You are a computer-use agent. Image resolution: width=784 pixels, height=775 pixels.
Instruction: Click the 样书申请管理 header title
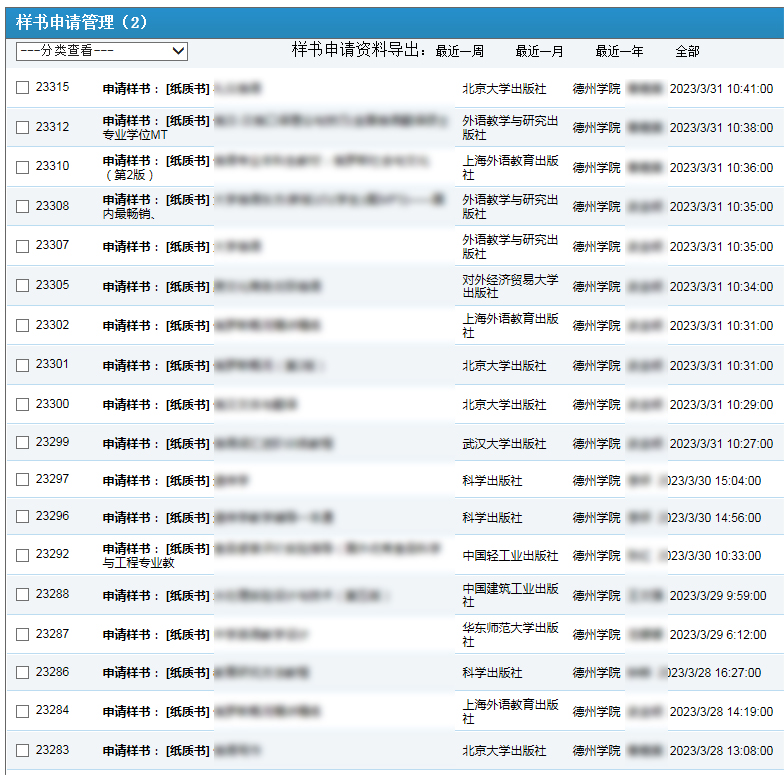tap(82, 22)
